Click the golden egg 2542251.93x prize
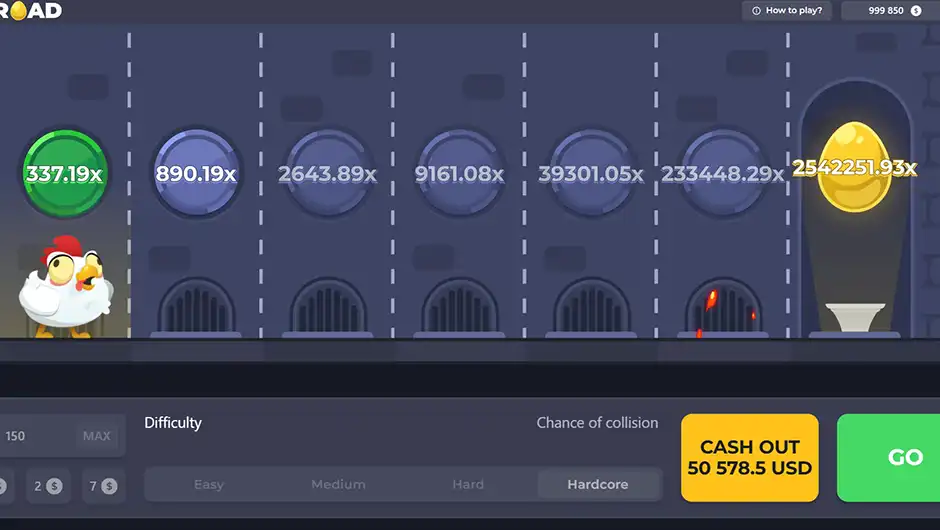 [854, 167]
